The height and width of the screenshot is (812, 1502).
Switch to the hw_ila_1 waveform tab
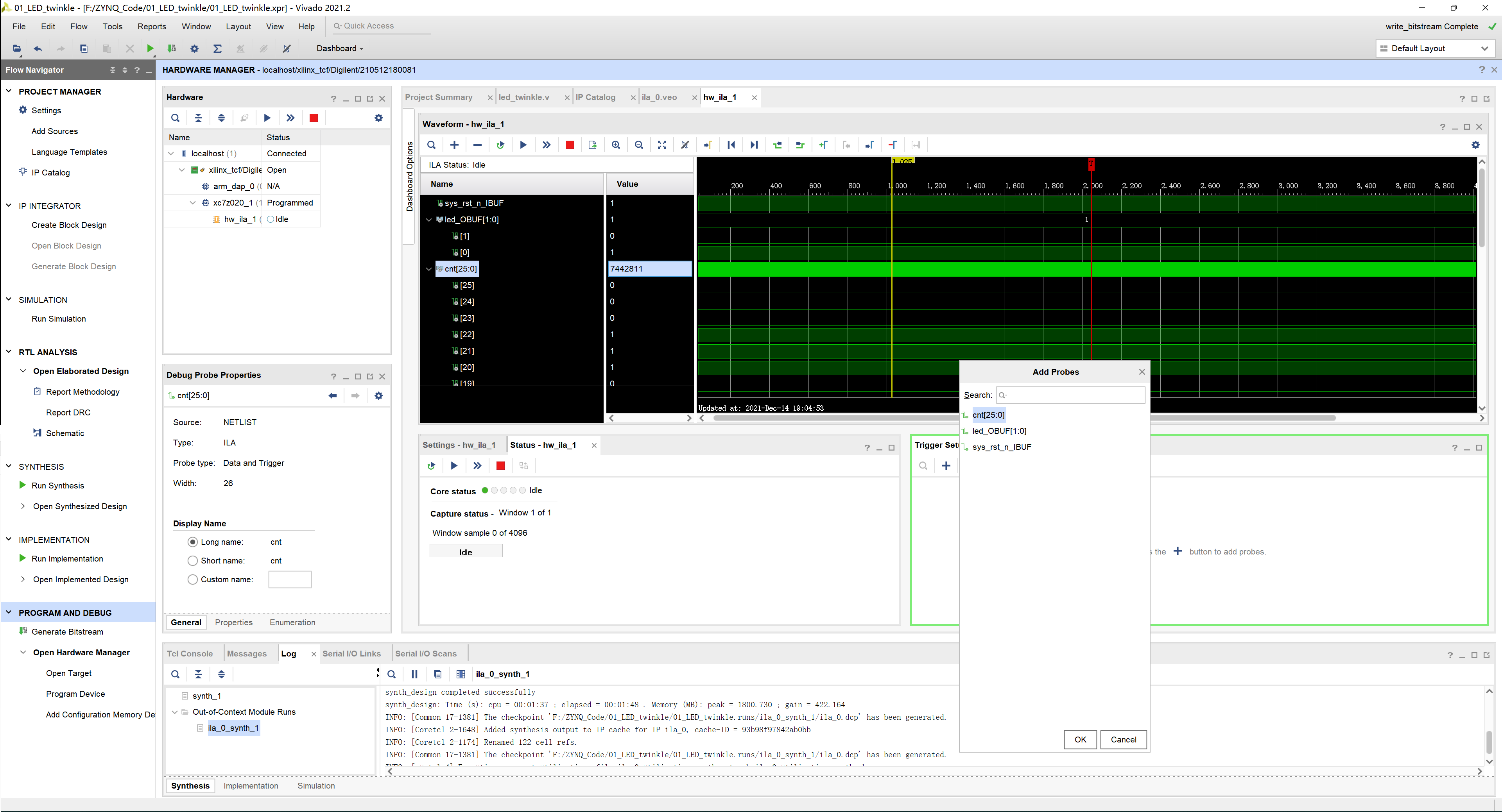[x=721, y=97]
